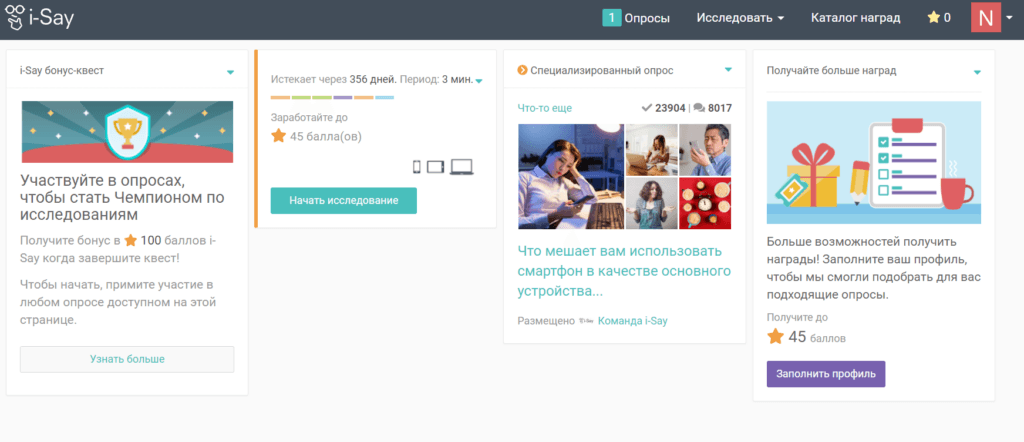Click the Узнать больше button
The image size is (1024, 442).
tap(127, 359)
